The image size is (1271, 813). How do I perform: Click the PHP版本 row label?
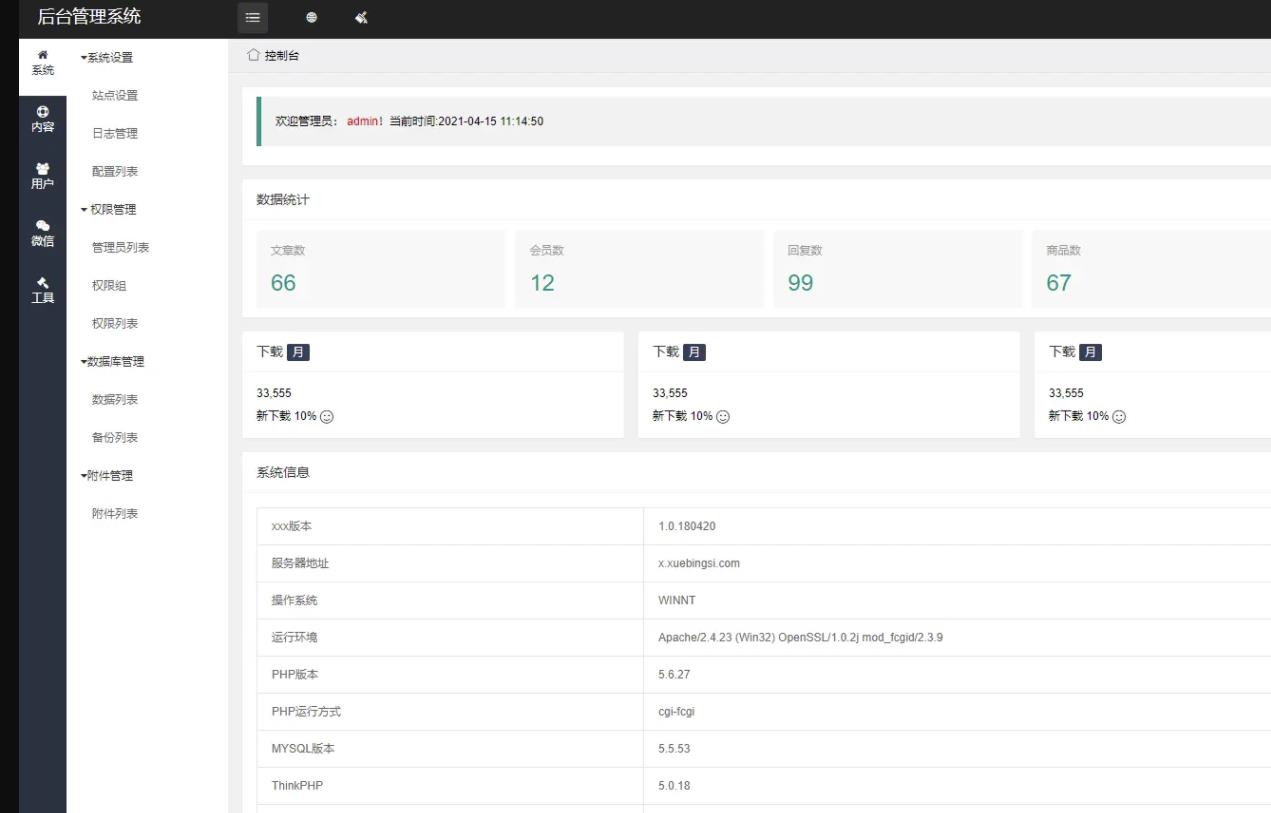pyautogui.click(x=297, y=674)
